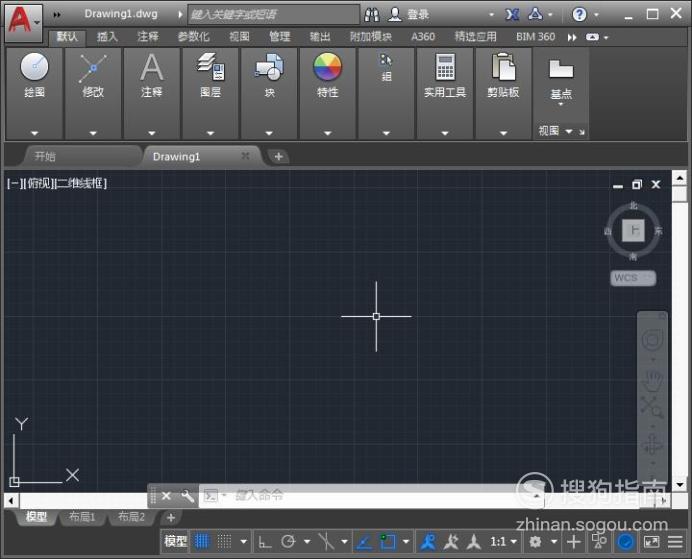Switch to the 参数化 ribbon tab

click(193, 37)
